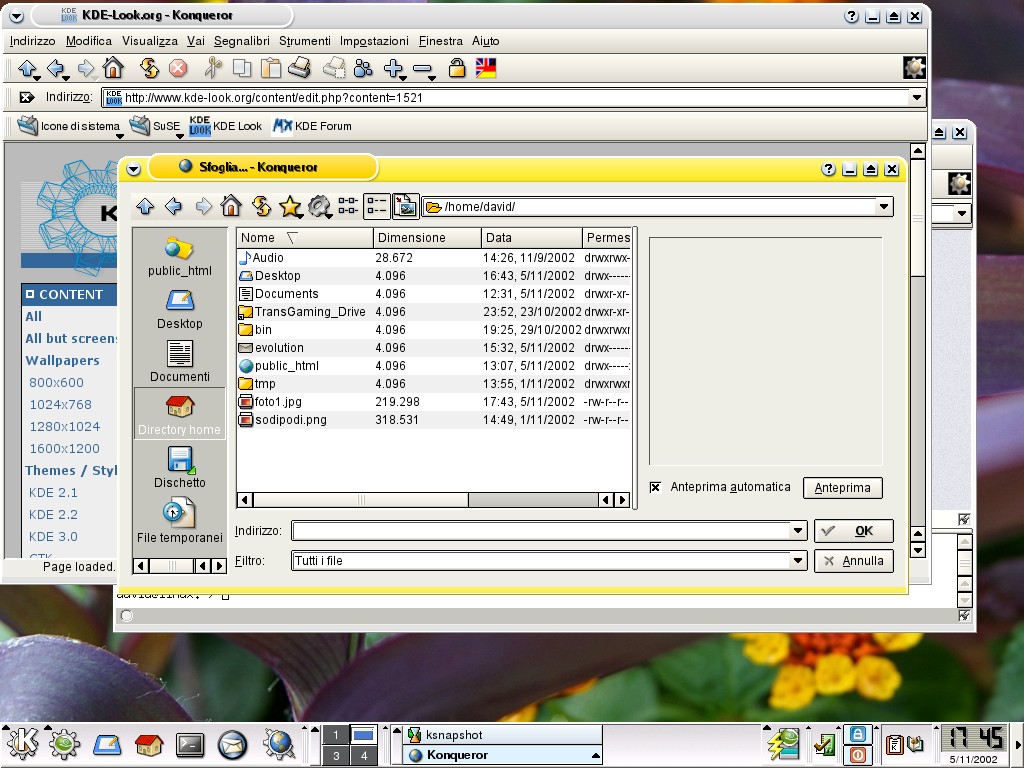Click the Find binoculars icon
Viewport: 1024px width, 768px height.
coord(362,68)
